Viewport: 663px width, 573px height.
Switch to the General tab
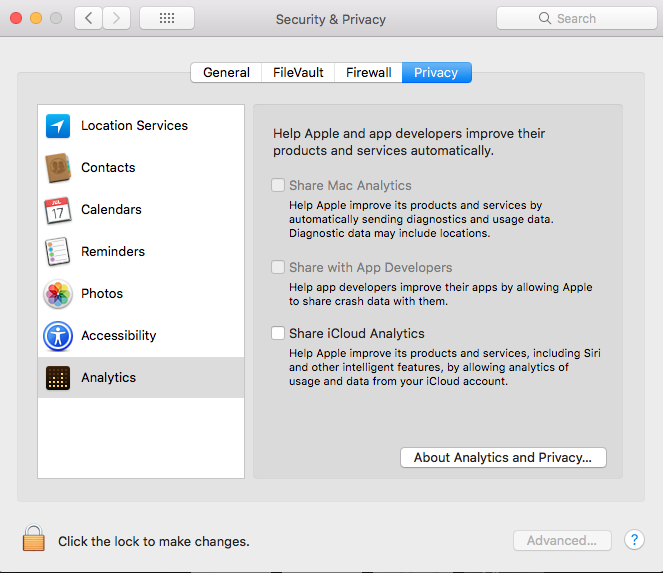click(x=226, y=72)
